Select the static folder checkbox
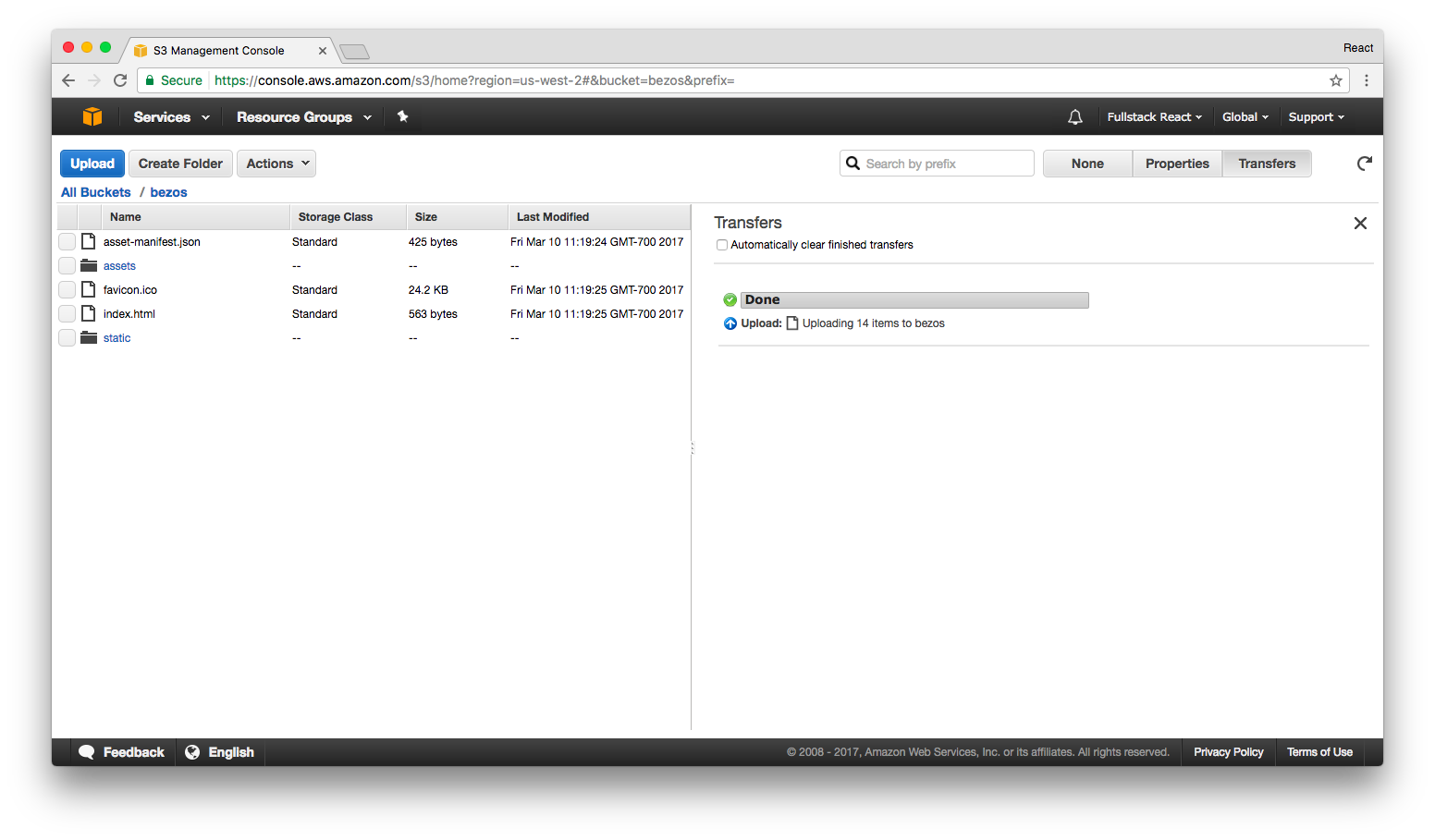The image size is (1435, 840). pos(67,337)
